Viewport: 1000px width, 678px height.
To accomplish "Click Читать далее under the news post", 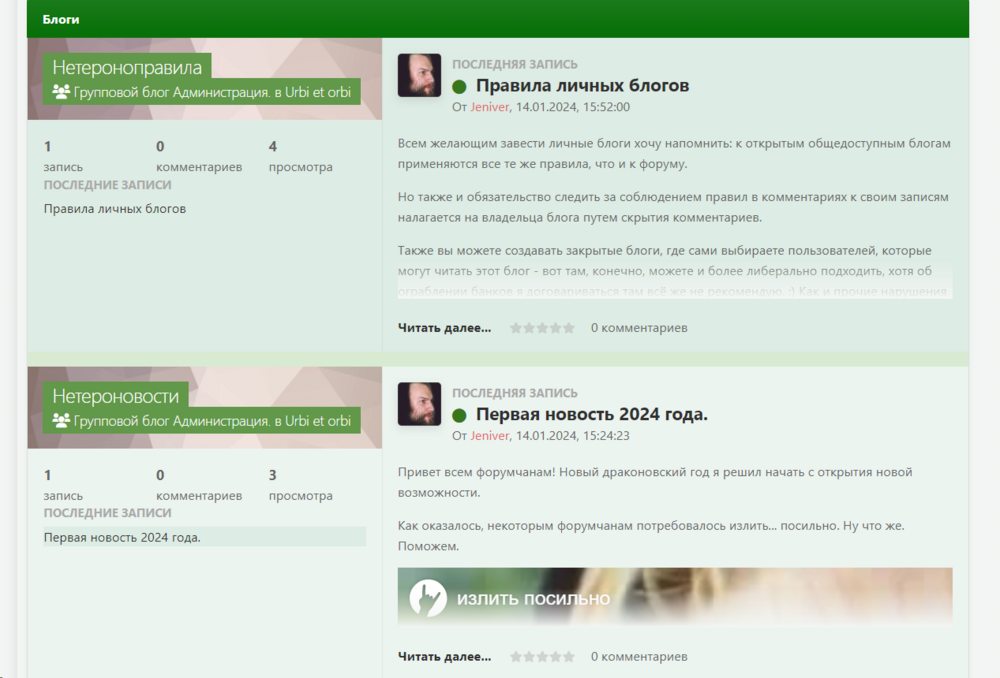I will pos(445,656).
